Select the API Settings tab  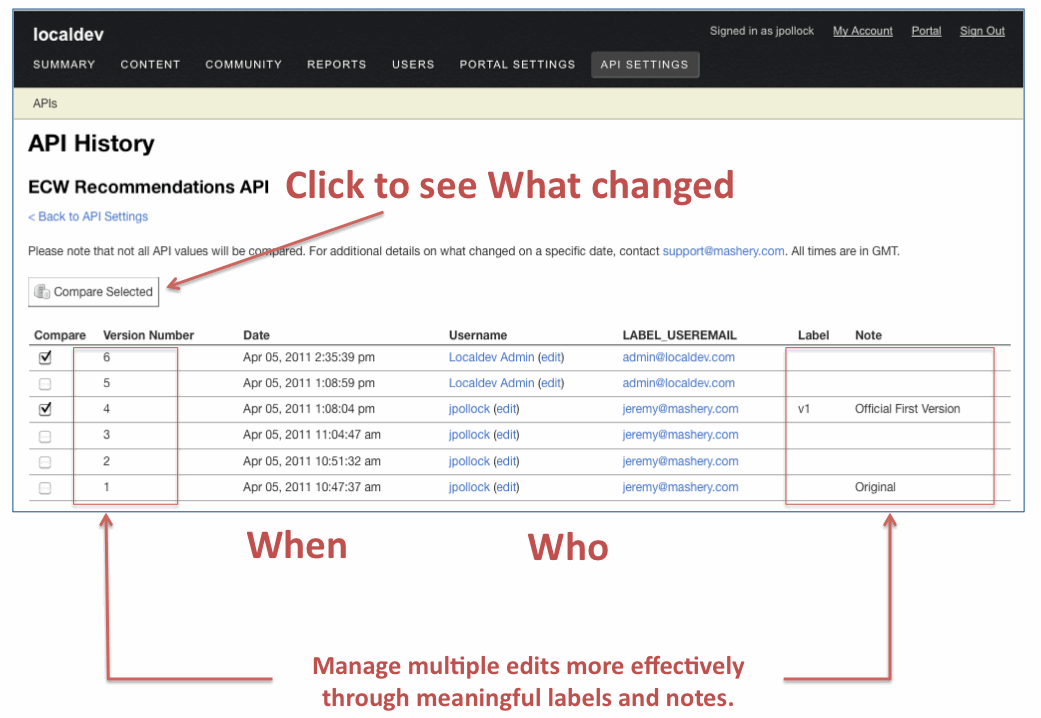645,64
